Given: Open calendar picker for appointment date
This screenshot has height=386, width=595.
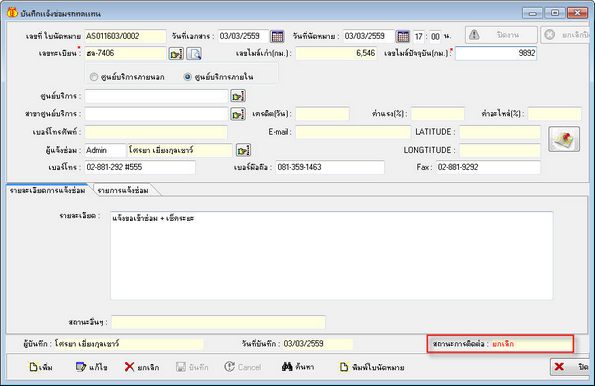Looking at the screenshot, I should 403,36.
